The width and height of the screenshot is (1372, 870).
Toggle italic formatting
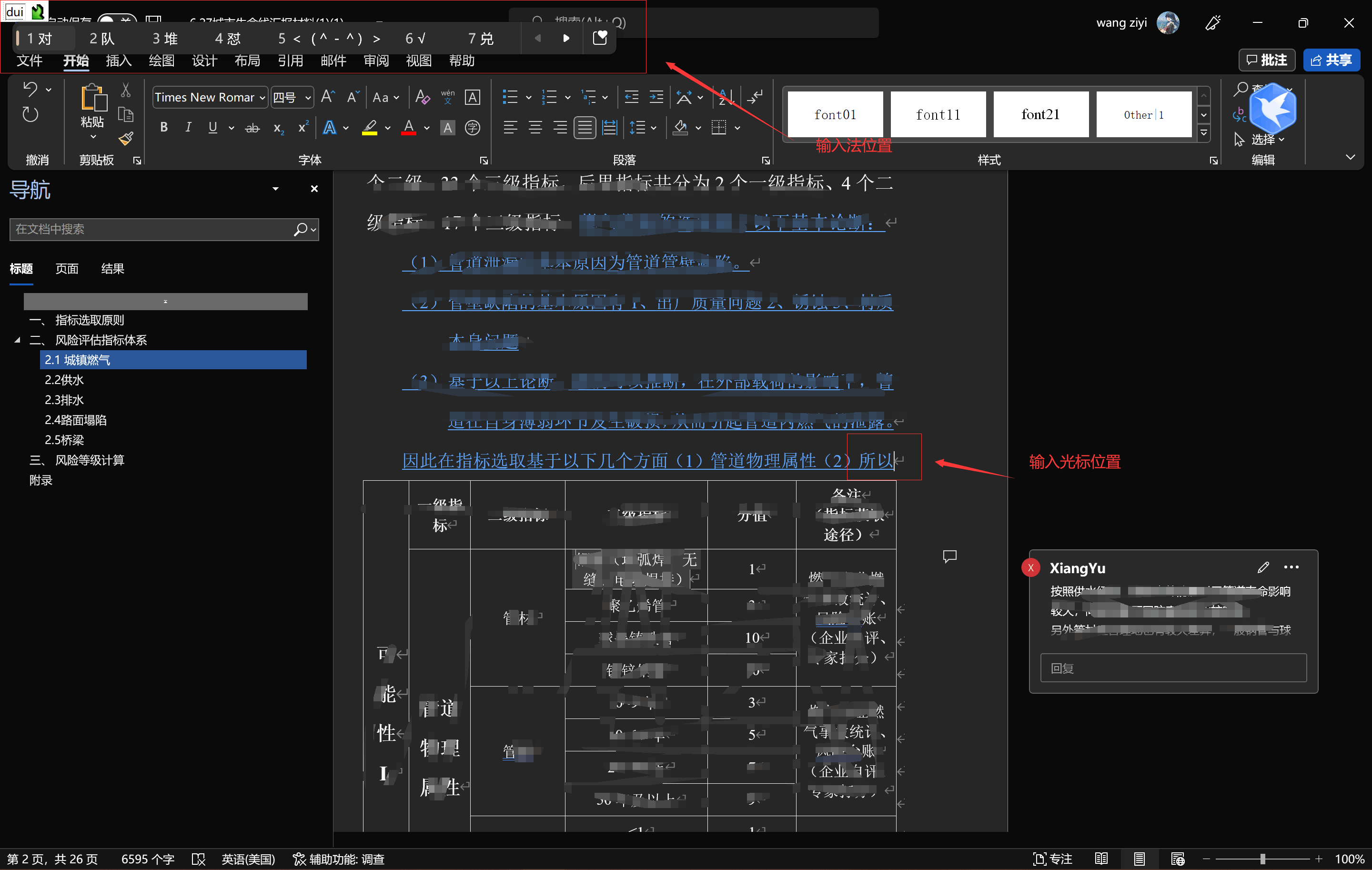[x=188, y=128]
